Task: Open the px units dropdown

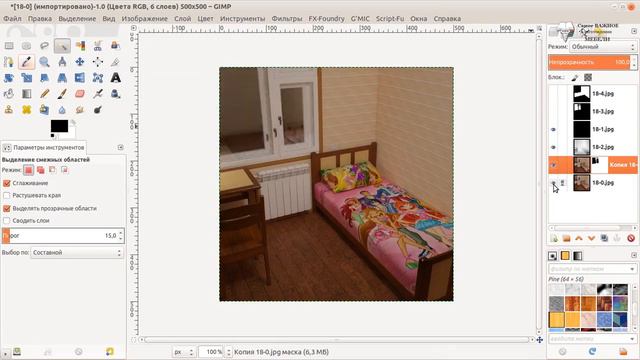Action: coord(183,352)
